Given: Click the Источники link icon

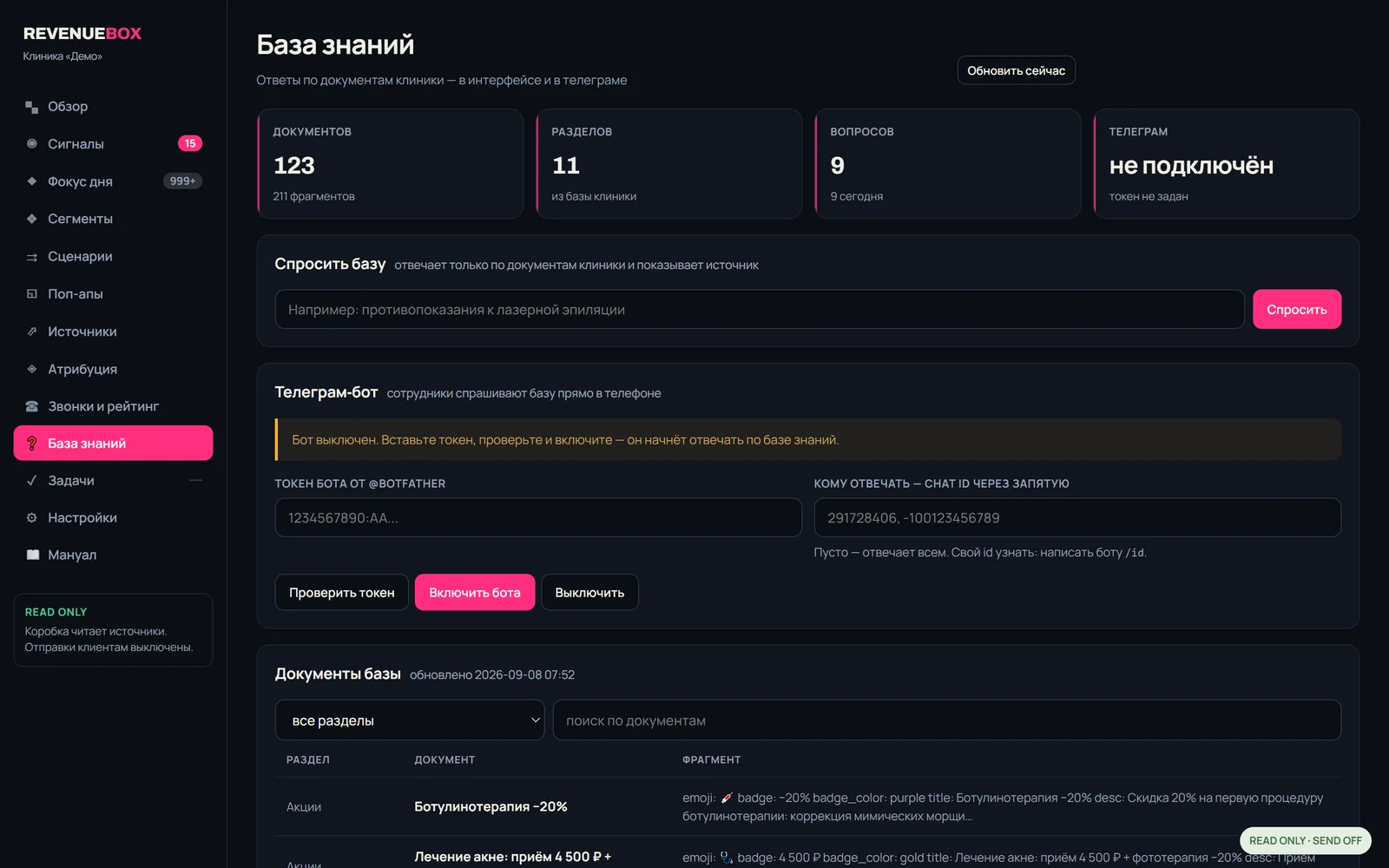Looking at the screenshot, I should click(32, 332).
